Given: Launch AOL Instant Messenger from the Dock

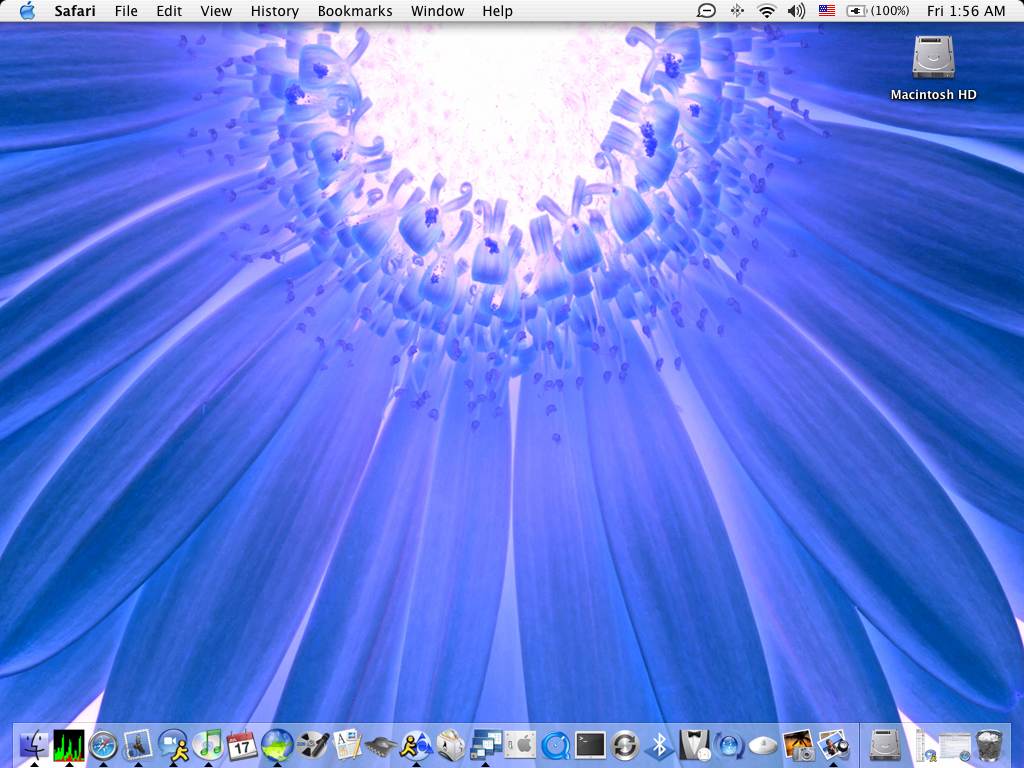Looking at the screenshot, I should point(416,744).
